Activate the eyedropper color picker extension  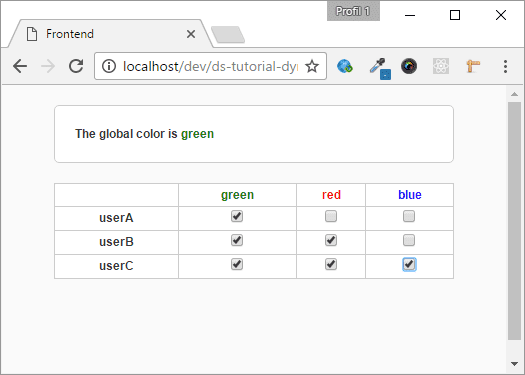coord(380,68)
